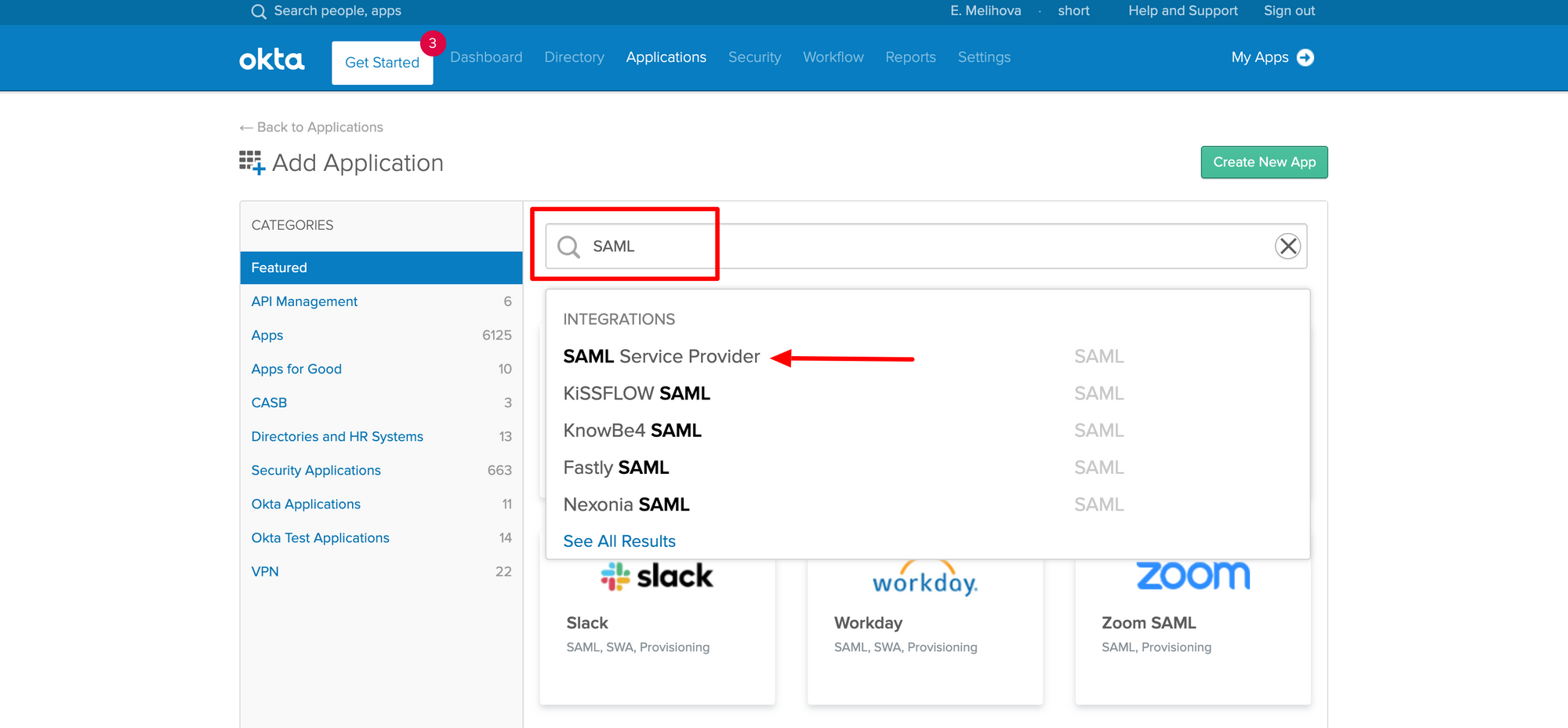Focus the Search people, apps field
1568x728 pixels.
pyautogui.click(x=337, y=11)
